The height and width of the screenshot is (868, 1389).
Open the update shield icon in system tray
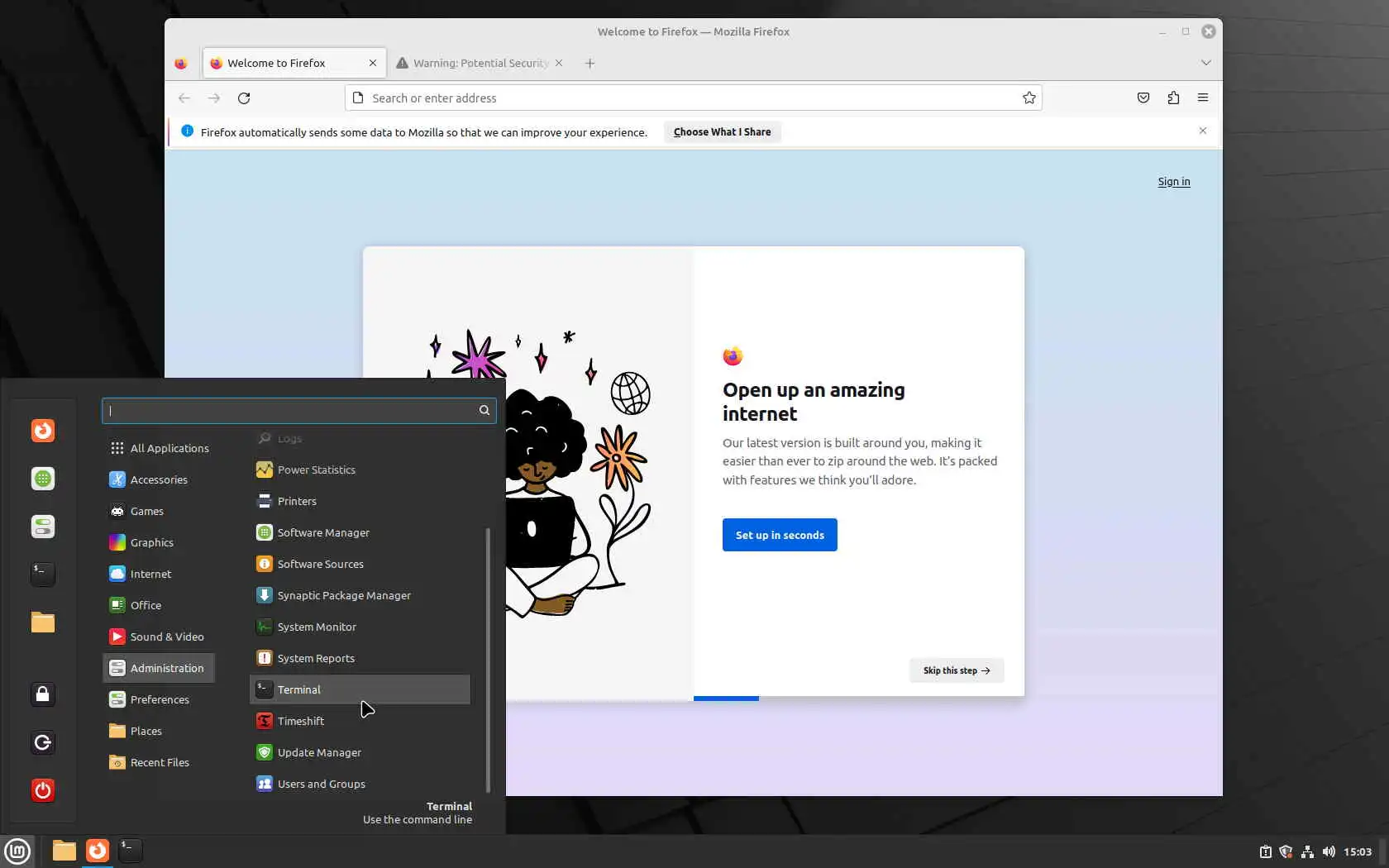[1286, 851]
